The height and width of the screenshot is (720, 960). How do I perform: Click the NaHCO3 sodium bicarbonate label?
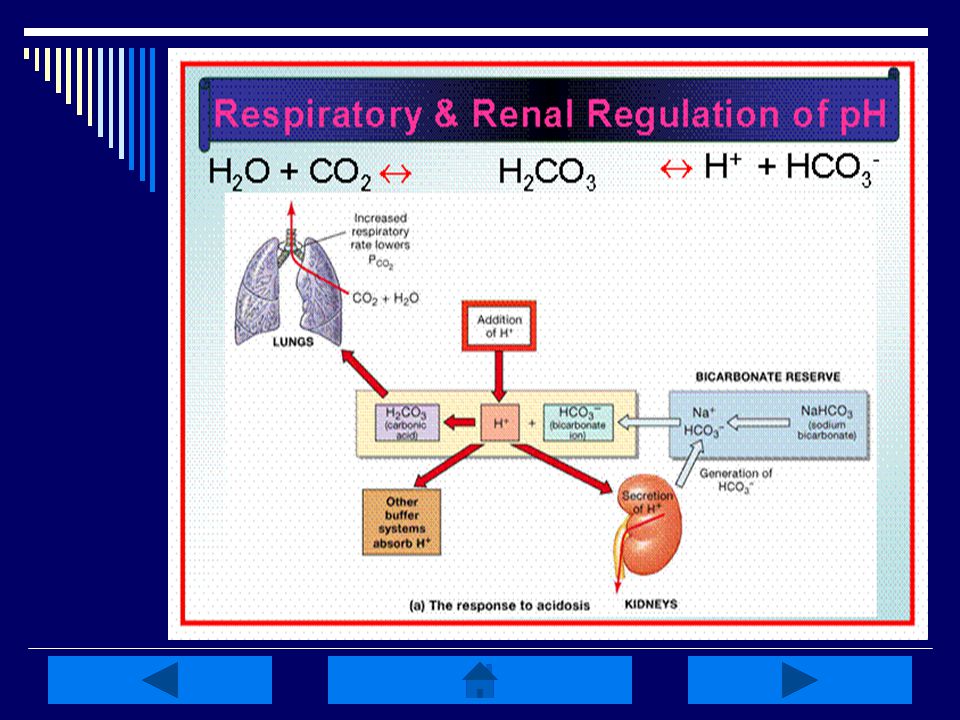(x=827, y=422)
